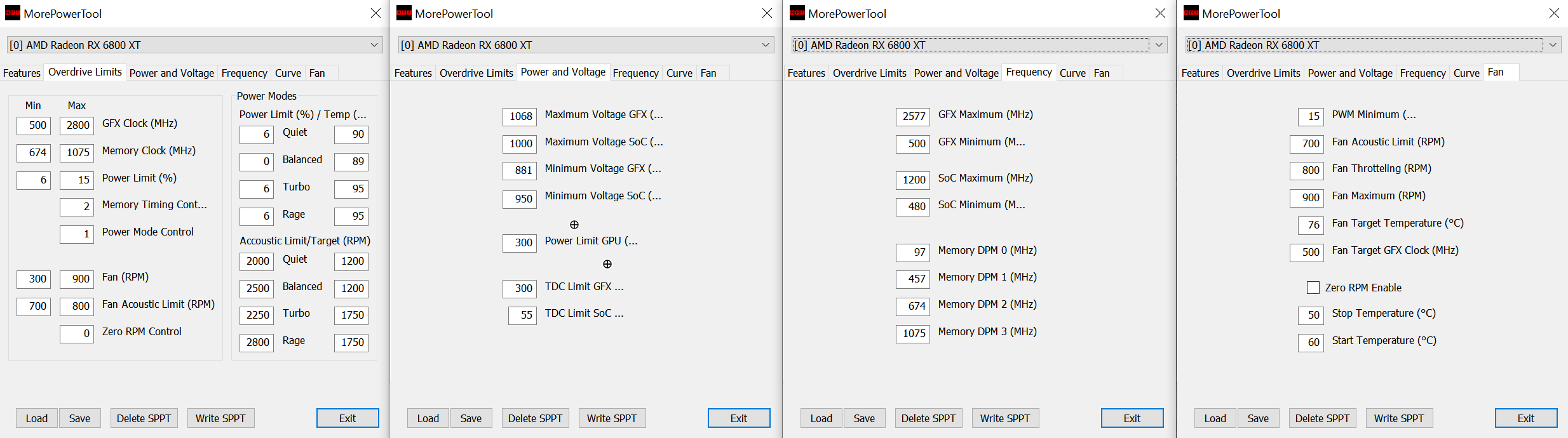Click Minimum Voltage GFX field 881
This screenshot has width=1568, height=438.
tap(520, 171)
